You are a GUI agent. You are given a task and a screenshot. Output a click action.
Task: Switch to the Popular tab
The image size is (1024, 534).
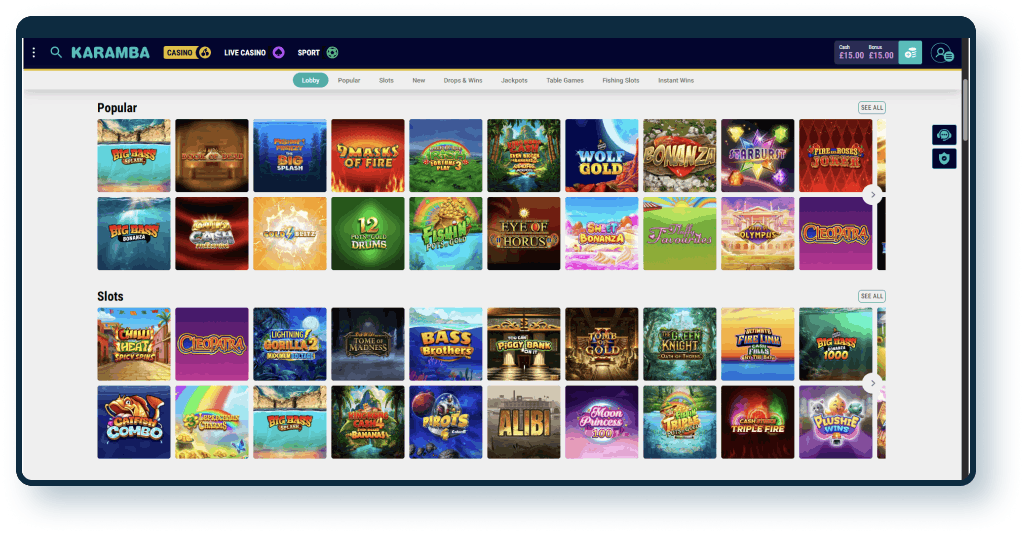coord(349,80)
